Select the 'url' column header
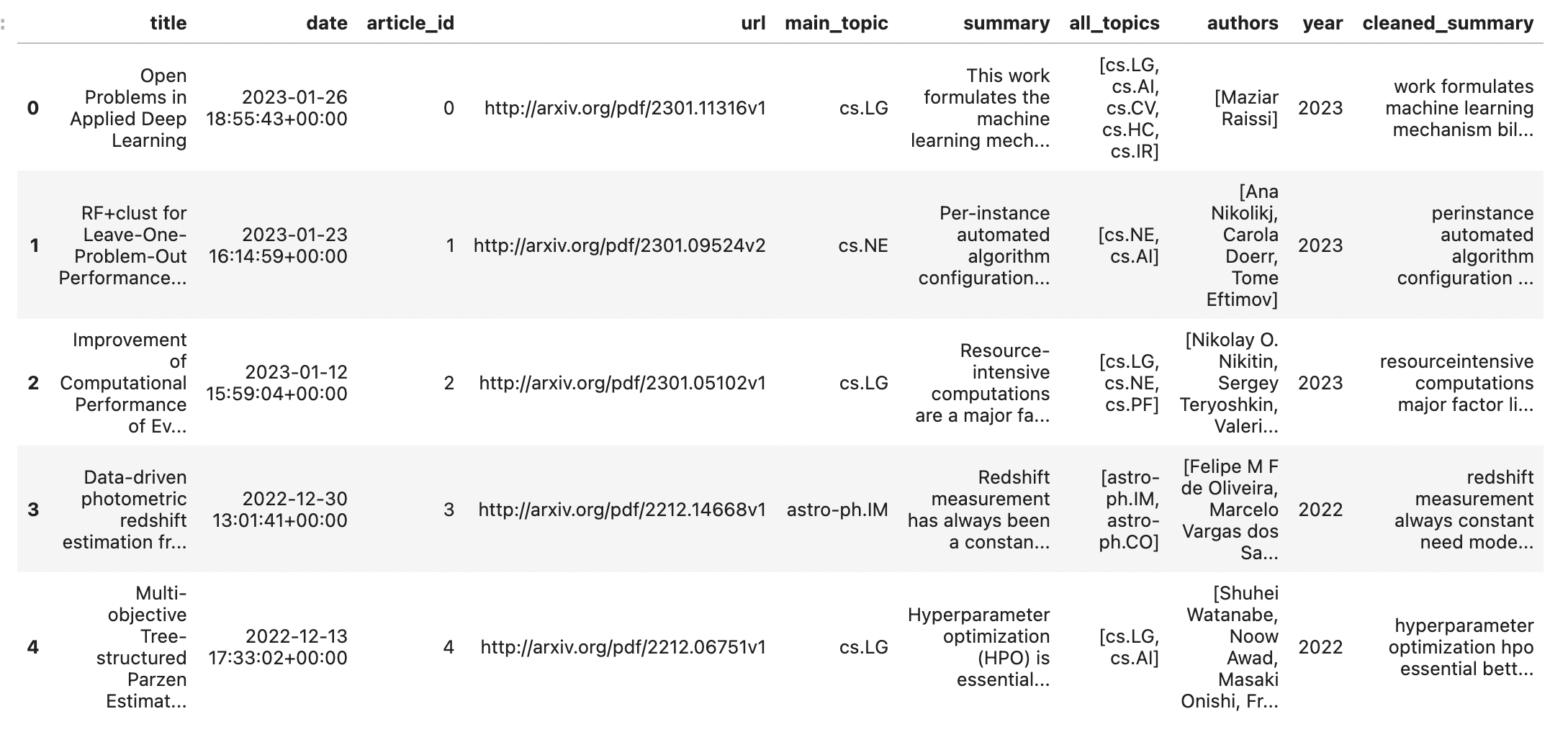Image resolution: width=1568 pixels, height=750 pixels. [x=752, y=23]
